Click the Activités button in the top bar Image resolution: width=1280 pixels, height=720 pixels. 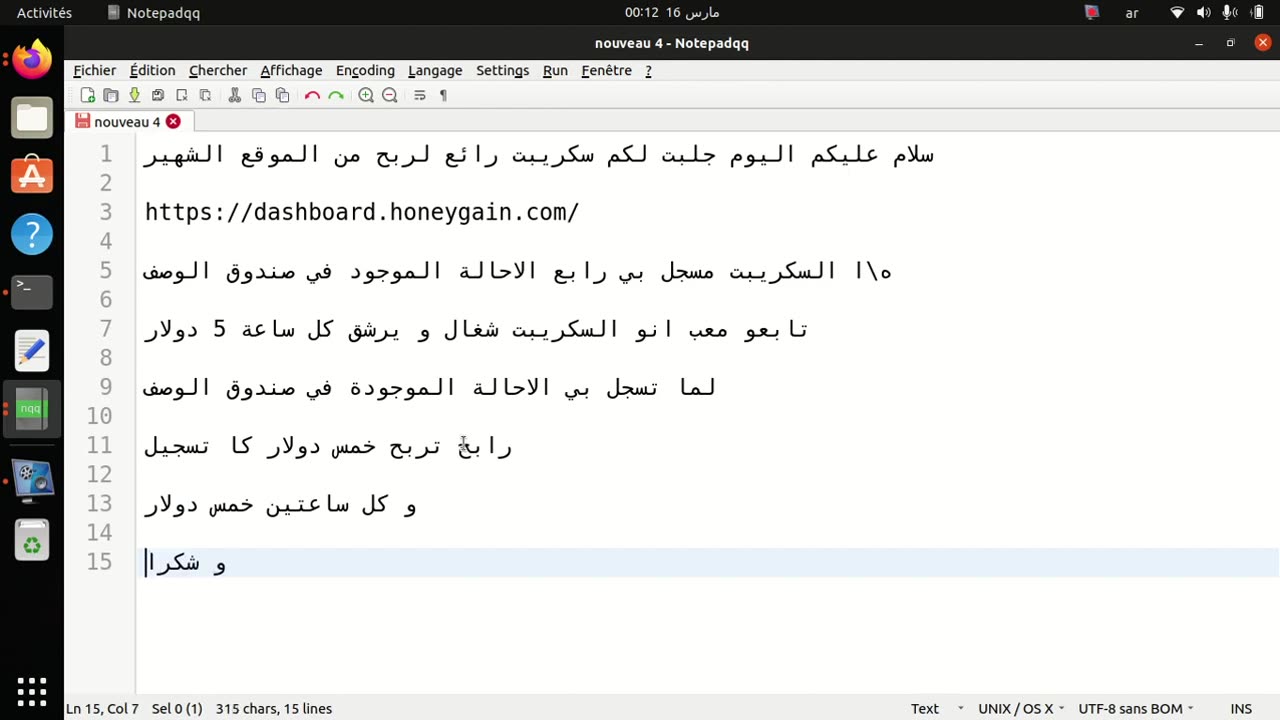[x=44, y=13]
